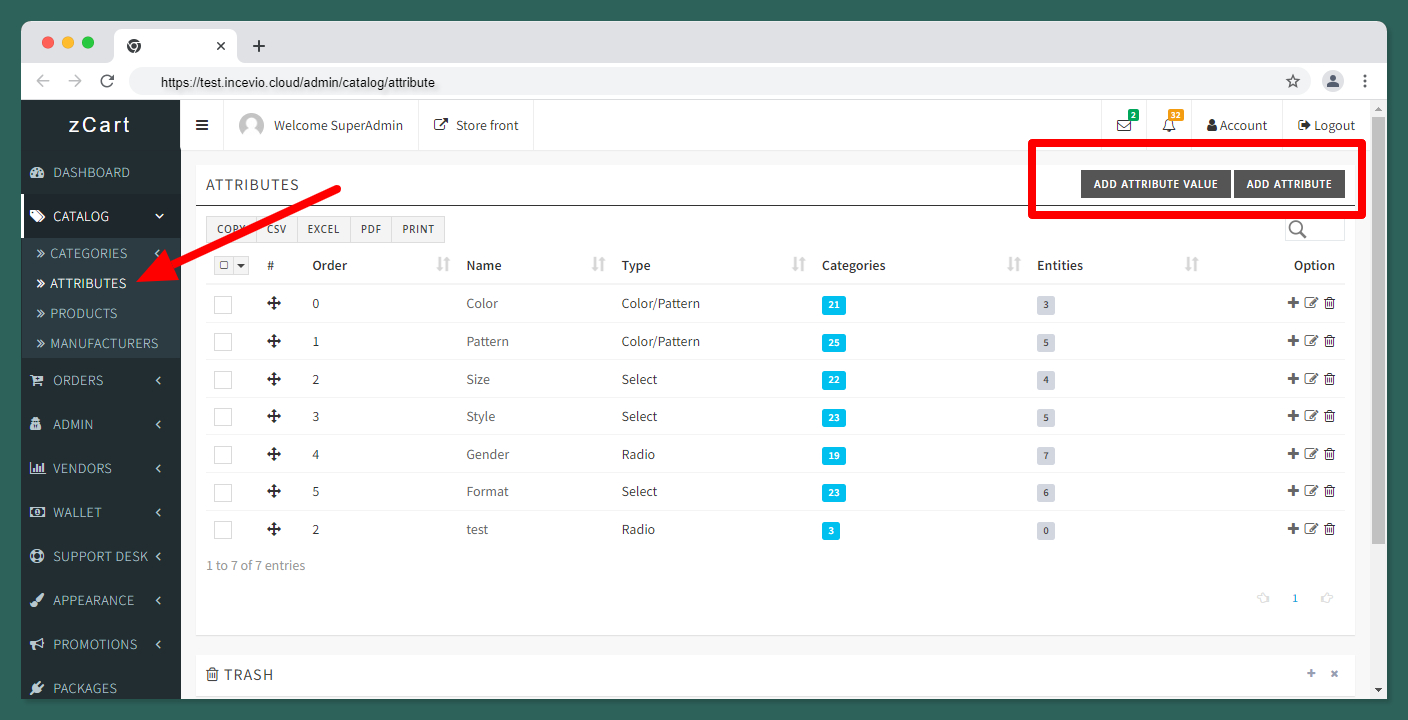
Task: Export the table using Excel button
Action: [323, 229]
